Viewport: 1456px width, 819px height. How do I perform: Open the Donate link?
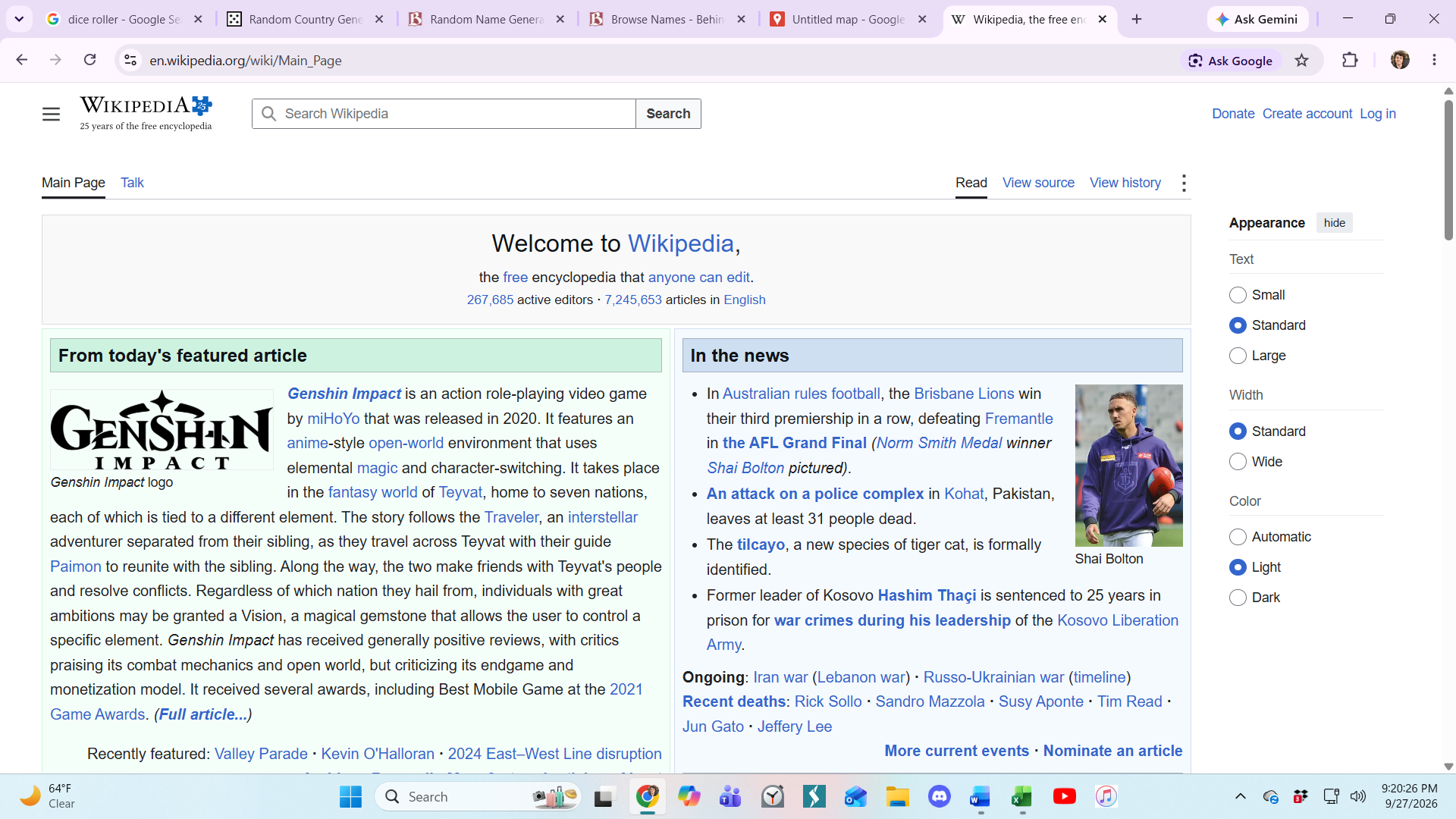(1233, 114)
